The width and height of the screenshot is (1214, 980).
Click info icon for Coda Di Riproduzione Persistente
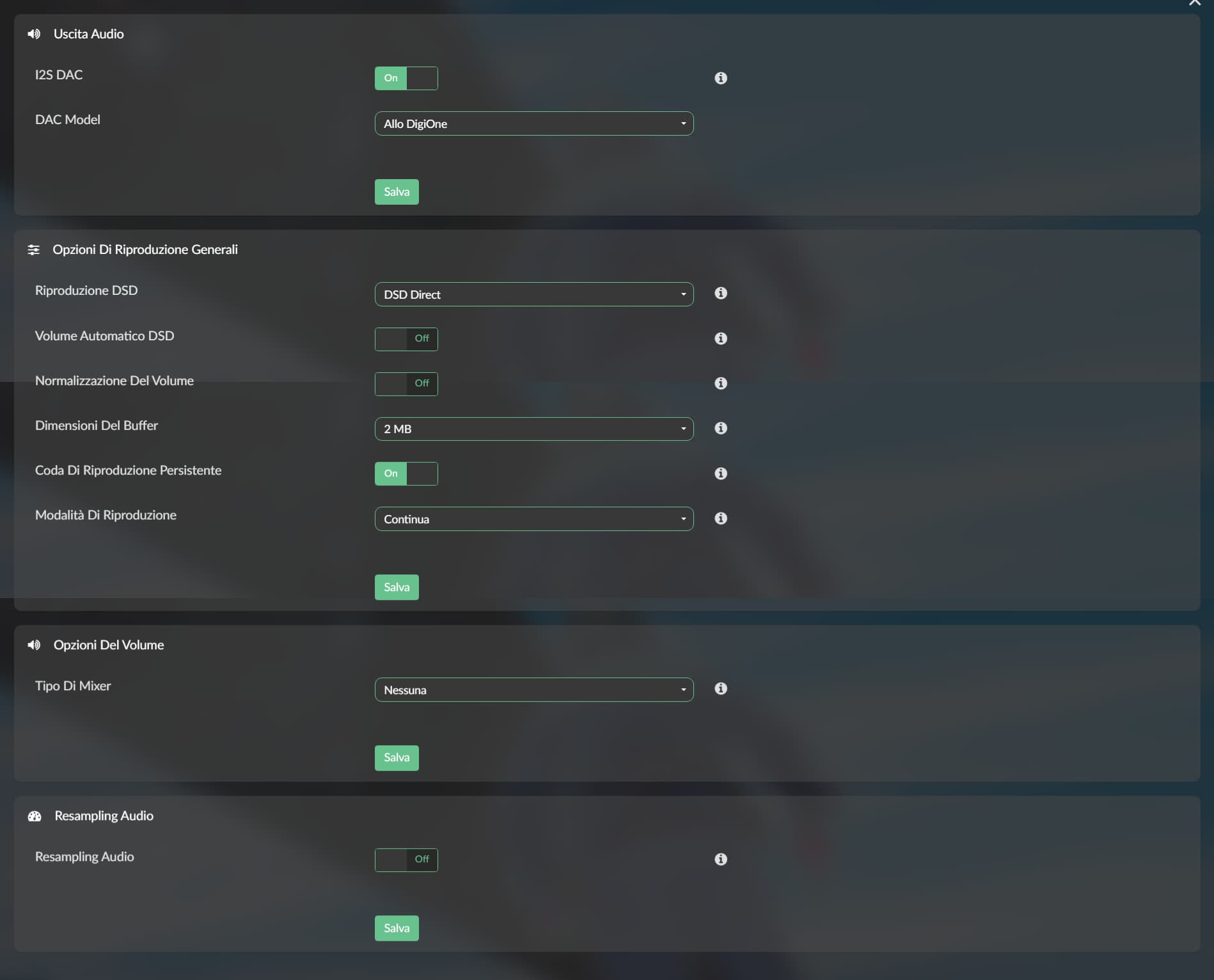720,473
